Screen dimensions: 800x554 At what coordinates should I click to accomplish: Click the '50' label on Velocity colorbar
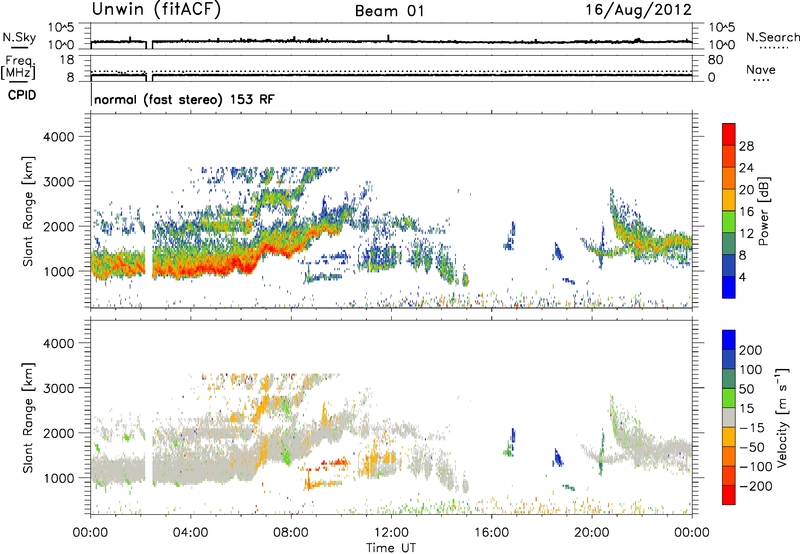click(746, 389)
